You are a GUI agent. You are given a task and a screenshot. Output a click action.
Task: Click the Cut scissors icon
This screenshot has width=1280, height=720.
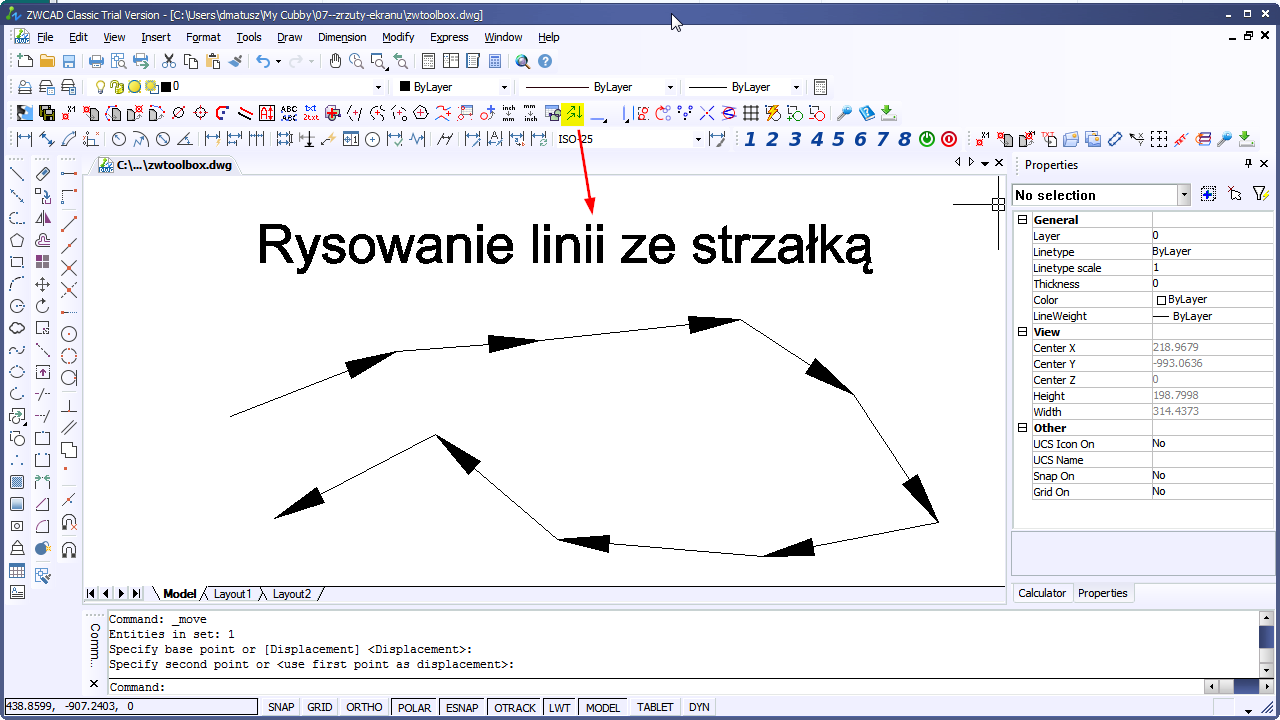click(x=169, y=61)
